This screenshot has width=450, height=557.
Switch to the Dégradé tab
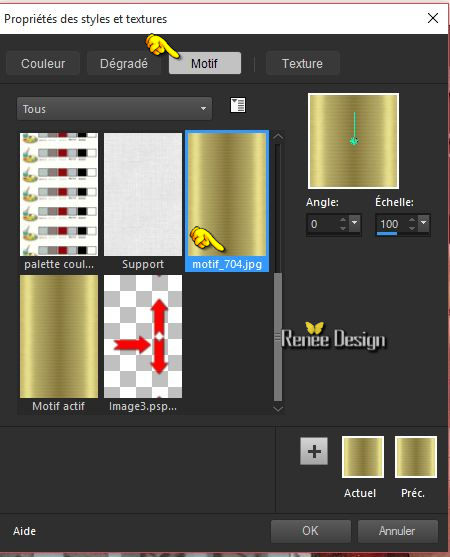pyautogui.click(x=124, y=64)
